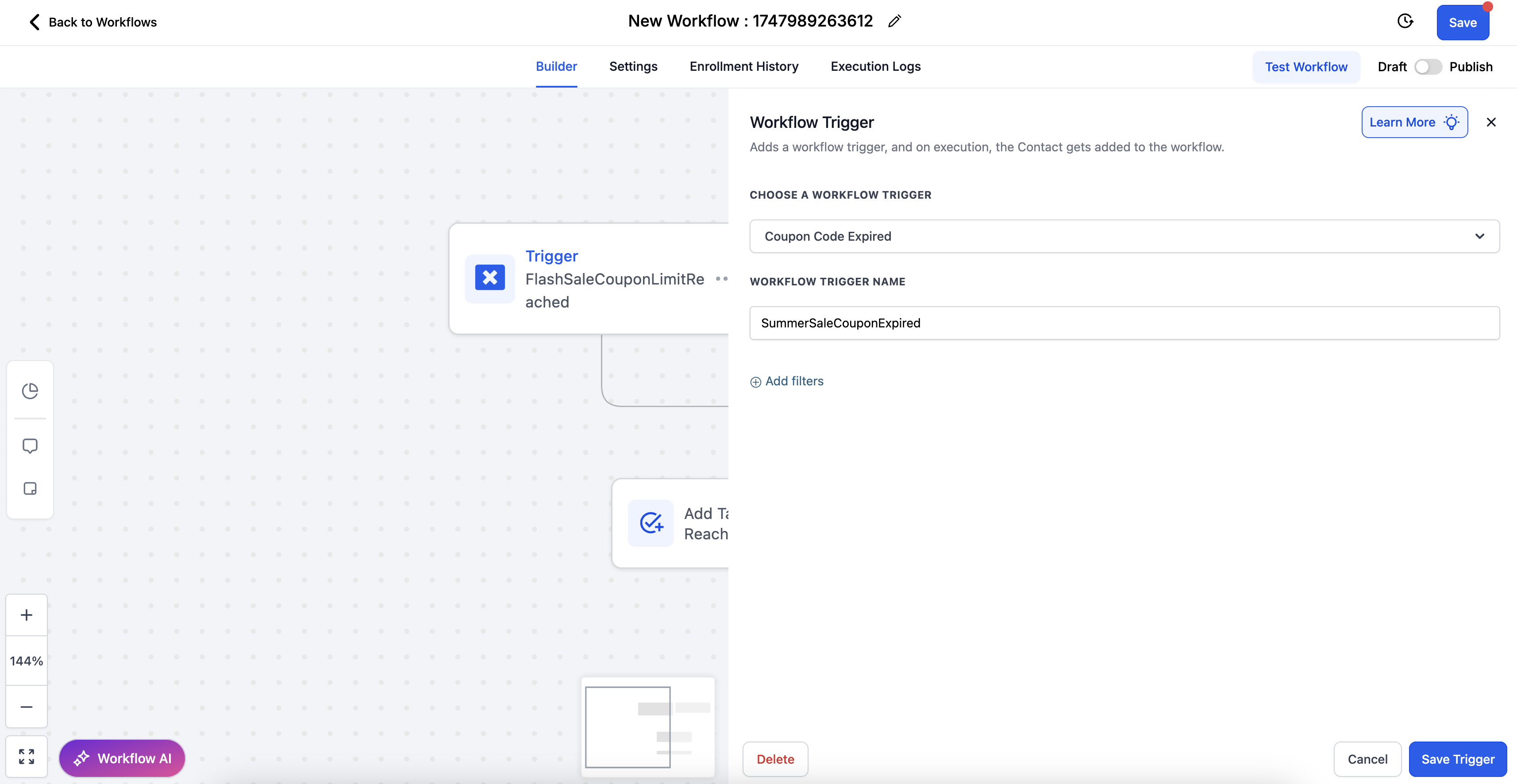Open the Execution Logs tab

pos(875,66)
